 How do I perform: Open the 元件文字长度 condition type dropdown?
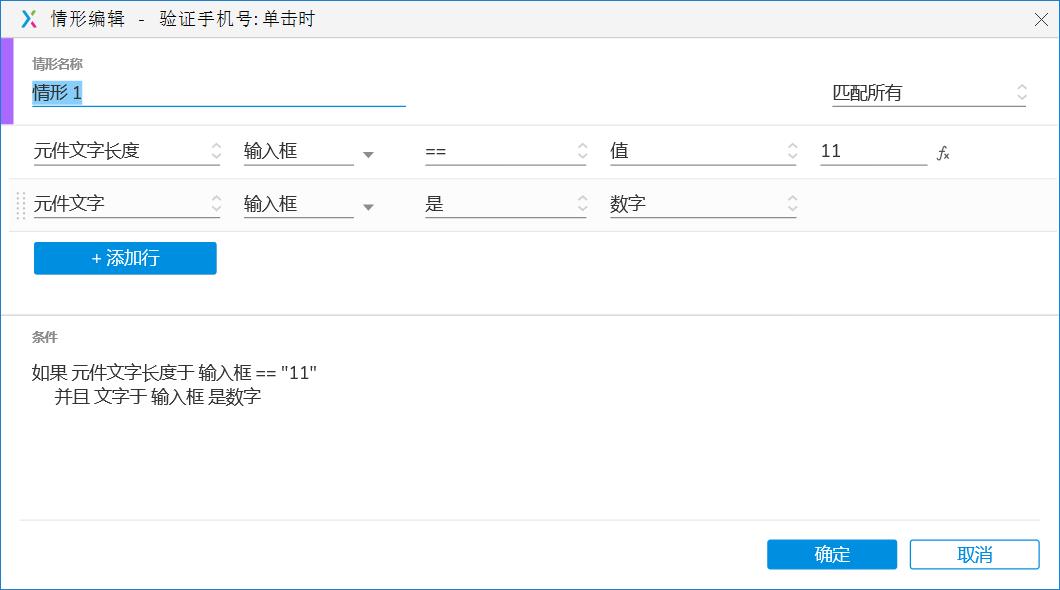[128, 151]
